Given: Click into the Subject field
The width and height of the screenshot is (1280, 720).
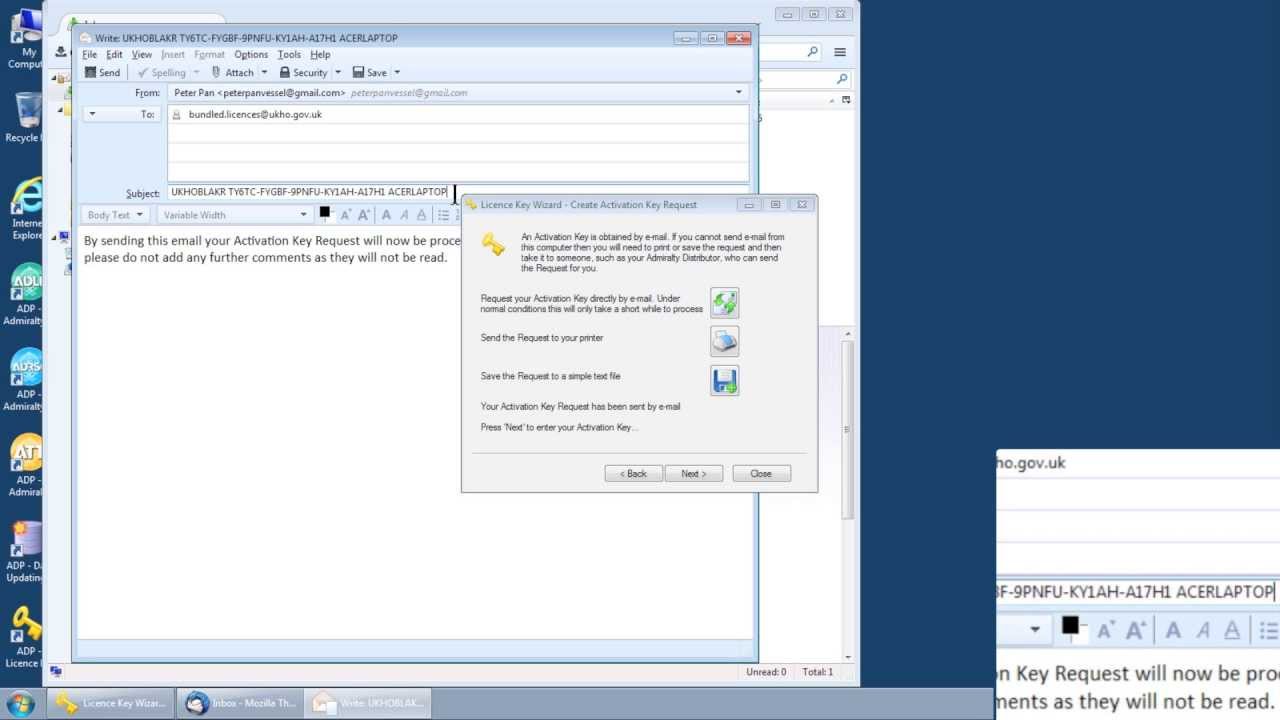Looking at the screenshot, I should 458,192.
